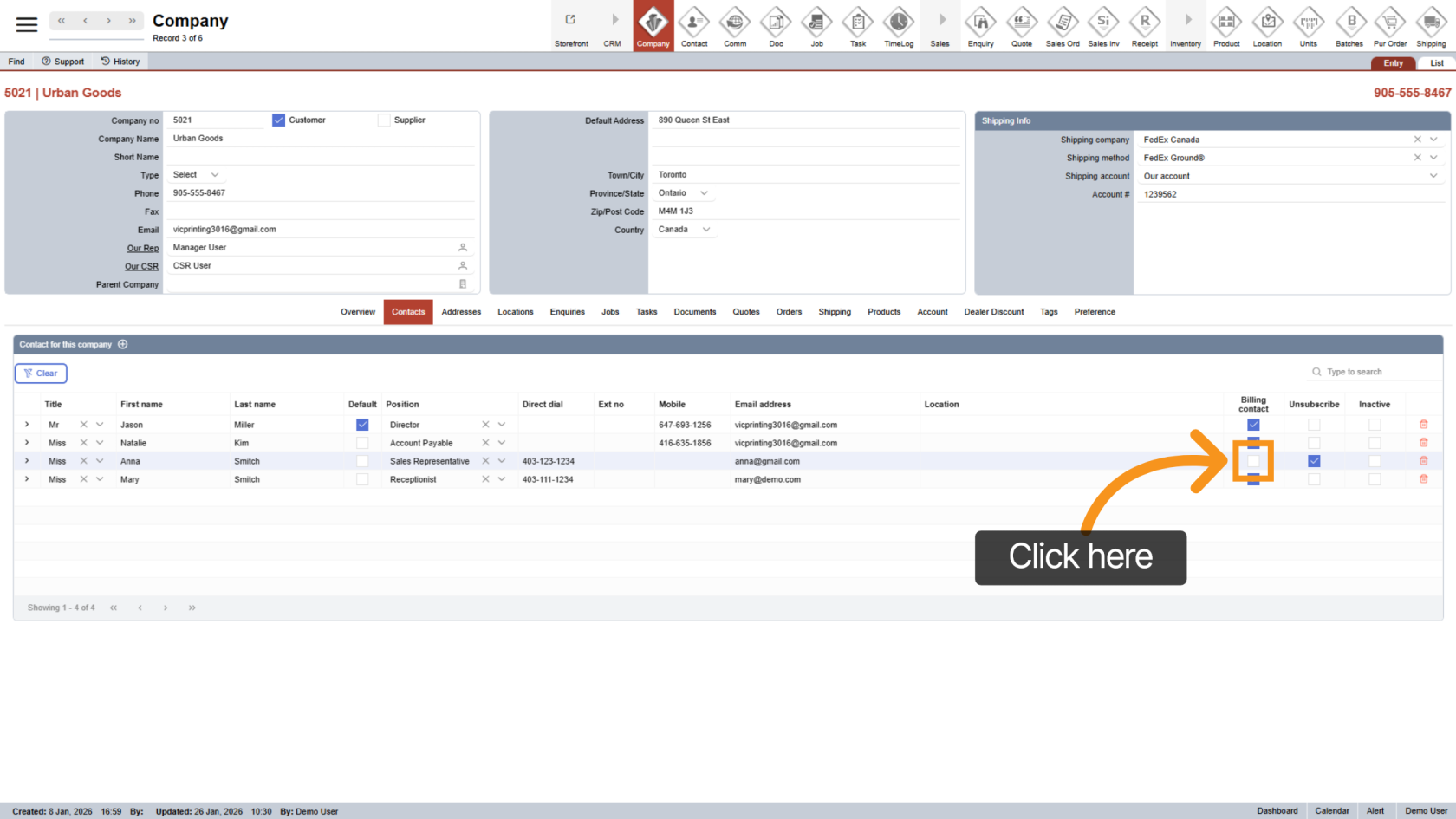Click add contact plus icon

(123, 344)
